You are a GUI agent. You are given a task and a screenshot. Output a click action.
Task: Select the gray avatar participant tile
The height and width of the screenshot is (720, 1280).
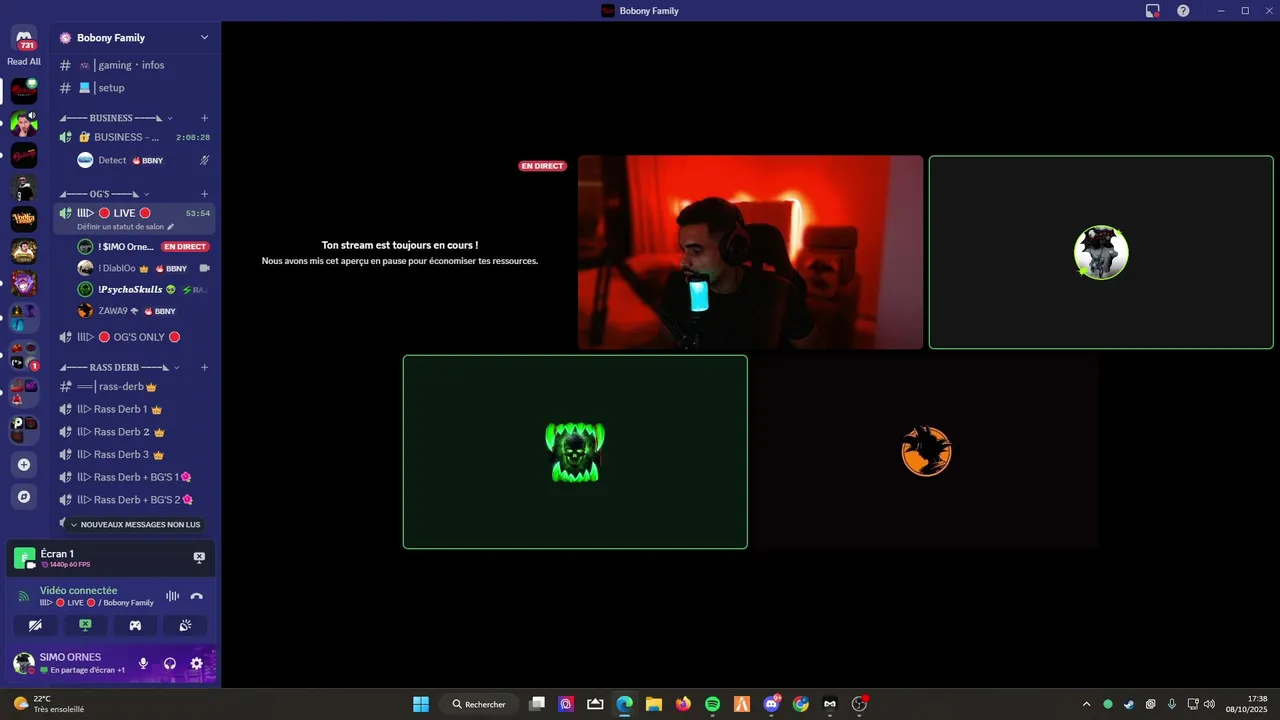[x=1101, y=252]
